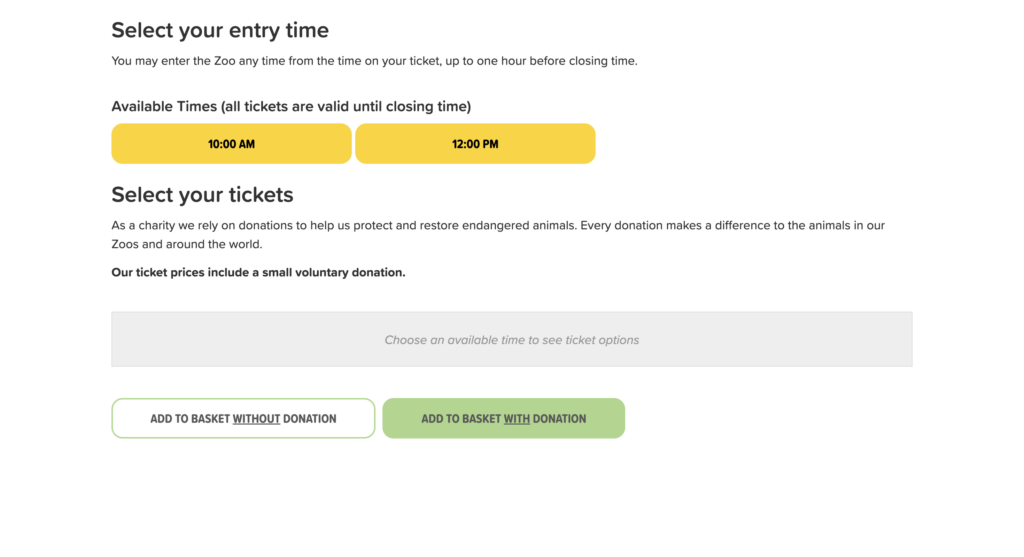The width and height of the screenshot is (1024, 557).
Task: Select the 10:00 AM entry time
Action: 231,144
